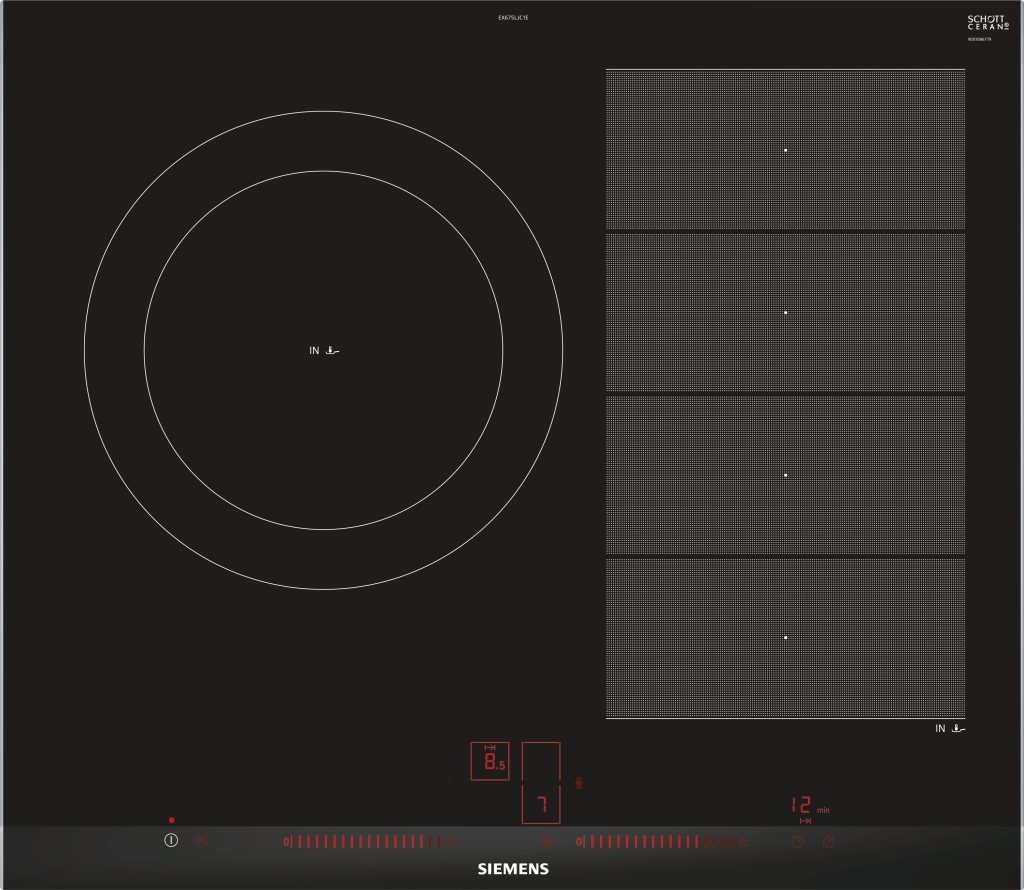Tap the IN symbol below the flex zone
The height and width of the screenshot is (890, 1024).
tap(949, 729)
